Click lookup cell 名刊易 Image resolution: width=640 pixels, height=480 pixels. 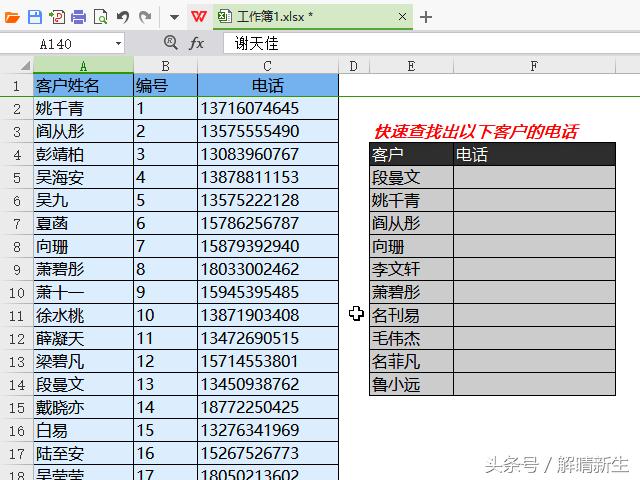pos(411,315)
